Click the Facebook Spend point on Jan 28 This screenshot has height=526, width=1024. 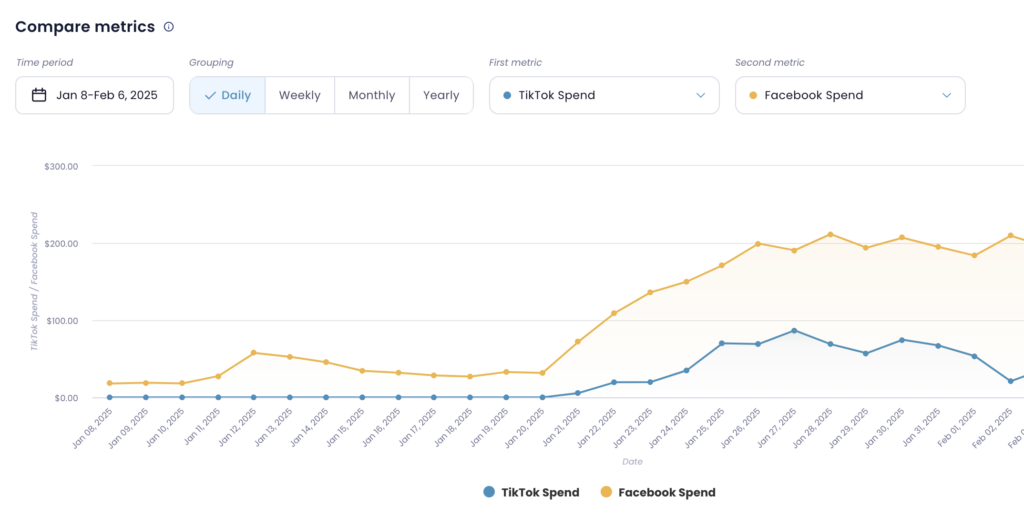pyautogui.click(x=830, y=234)
